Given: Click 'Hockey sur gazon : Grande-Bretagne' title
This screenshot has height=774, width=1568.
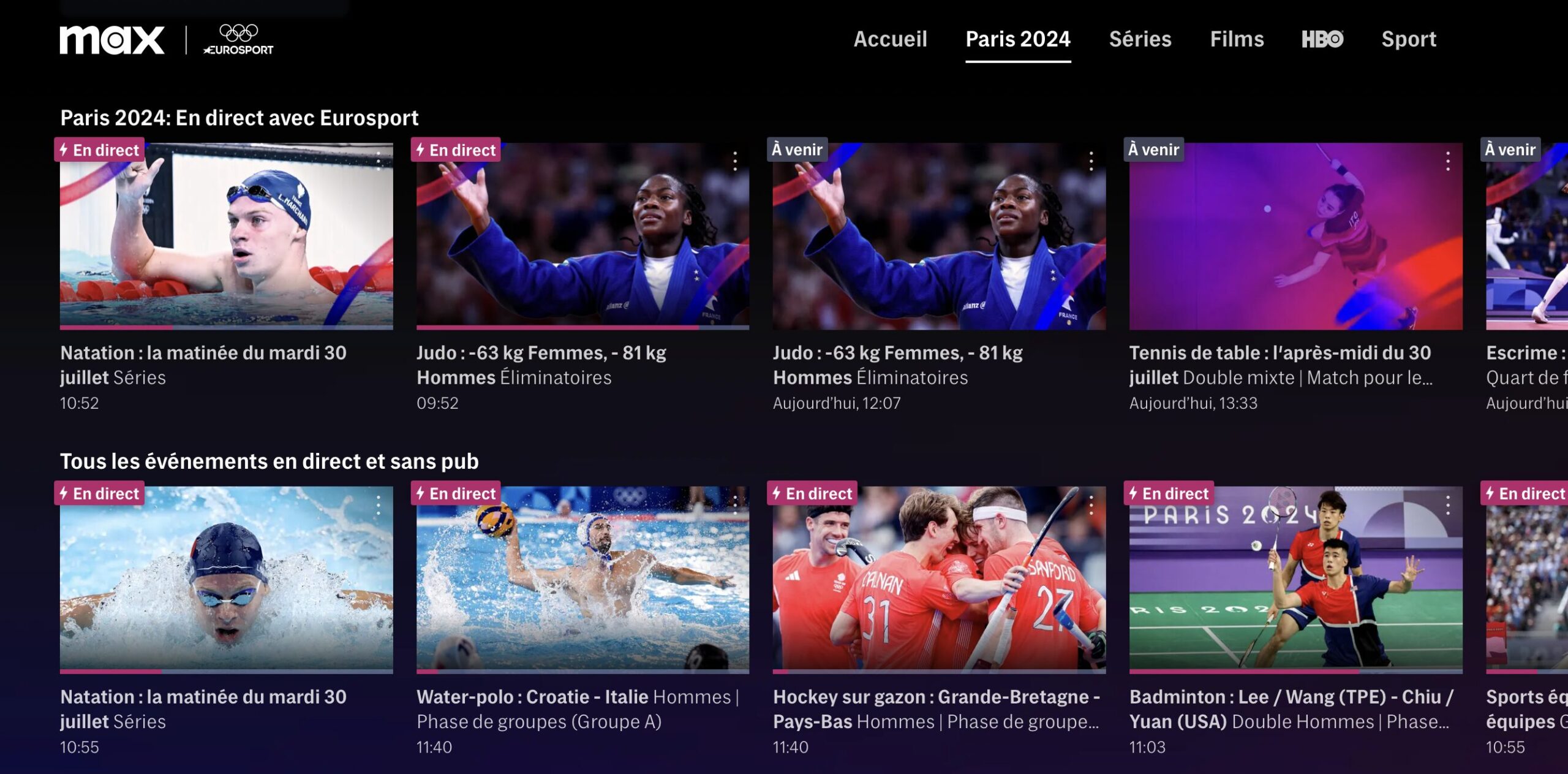Looking at the screenshot, I should [x=937, y=709].
